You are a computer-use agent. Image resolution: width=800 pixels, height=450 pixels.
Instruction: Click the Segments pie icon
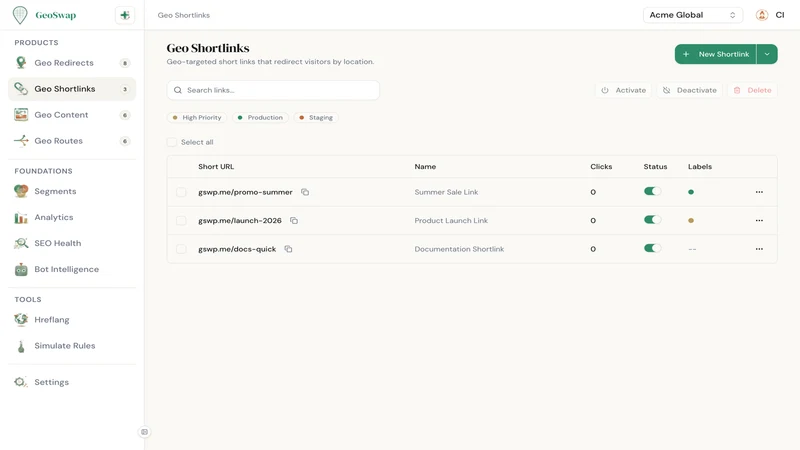(21, 191)
